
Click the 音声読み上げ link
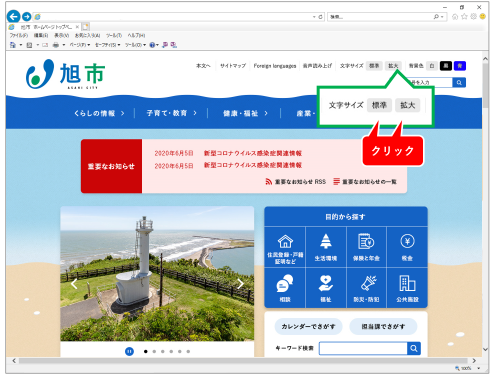tap(317, 66)
